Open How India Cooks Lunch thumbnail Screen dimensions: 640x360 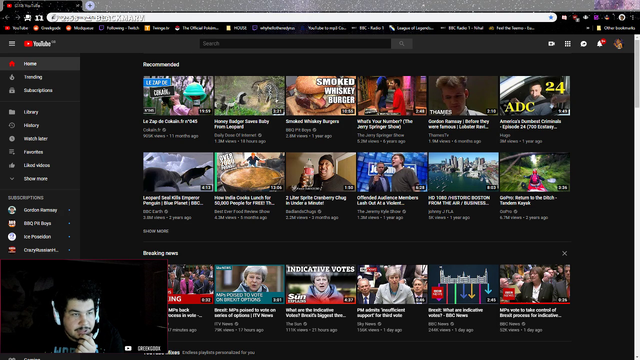249,172
